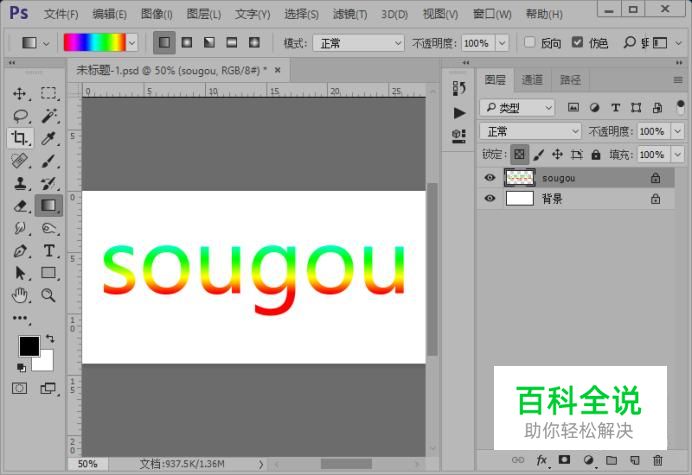Select the Brush tool
This screenshot has width=692, height=475.
[x=49, y=161]
